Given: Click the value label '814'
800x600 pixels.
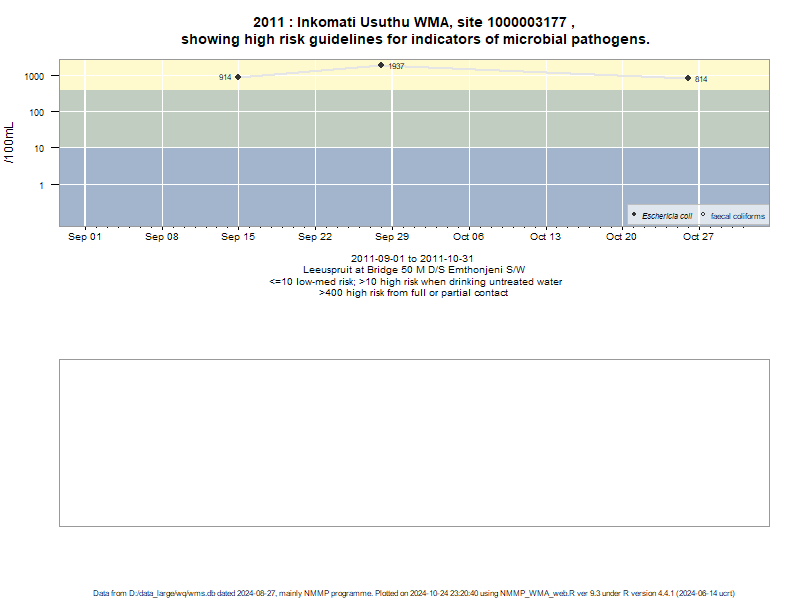Looking at the screenshot, I should (701, 79).
